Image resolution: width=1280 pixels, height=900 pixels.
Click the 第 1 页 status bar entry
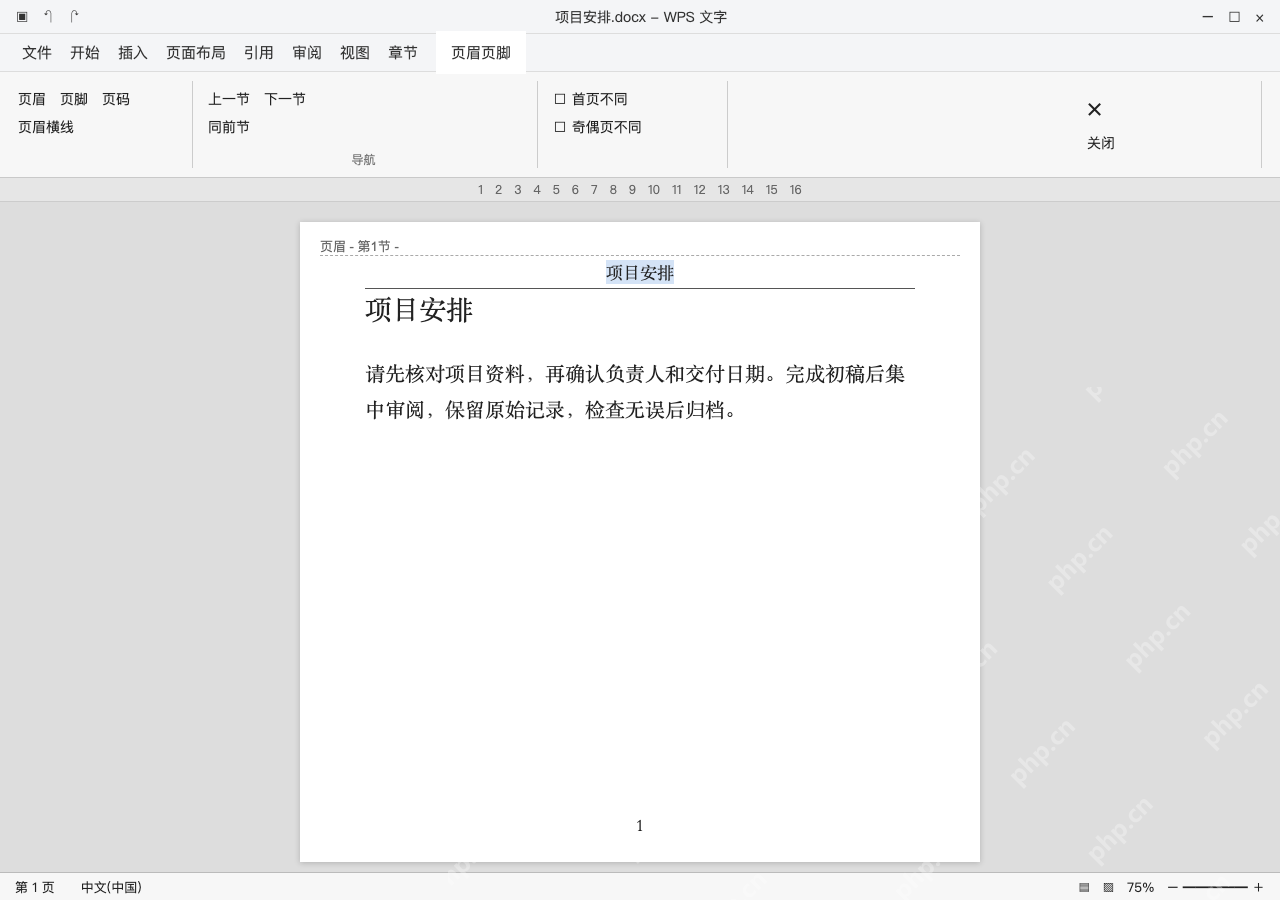35,887
